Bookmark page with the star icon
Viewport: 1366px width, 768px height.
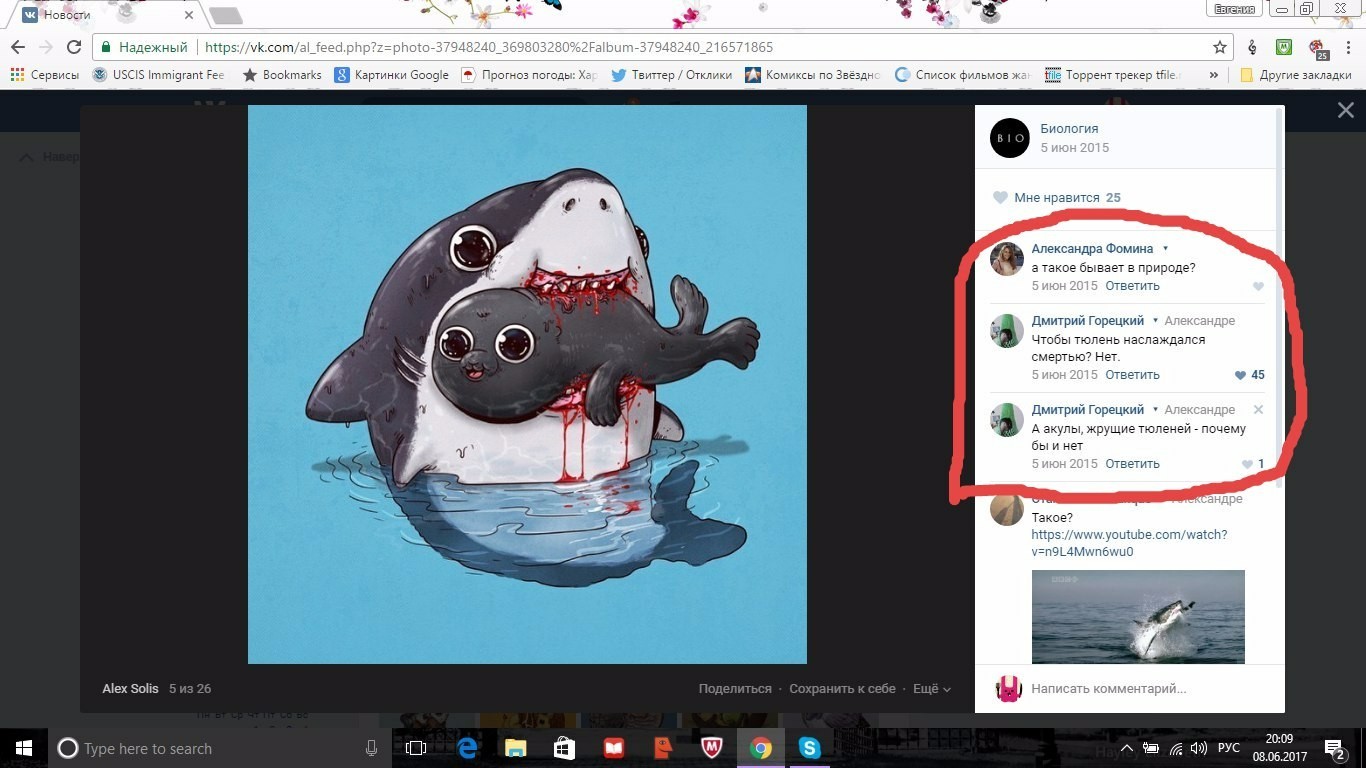coord(1220,47)
